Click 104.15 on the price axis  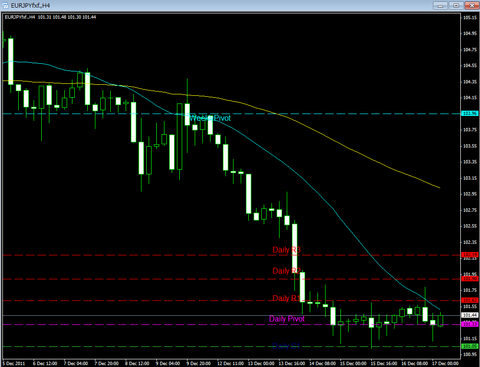pos(470,98)
